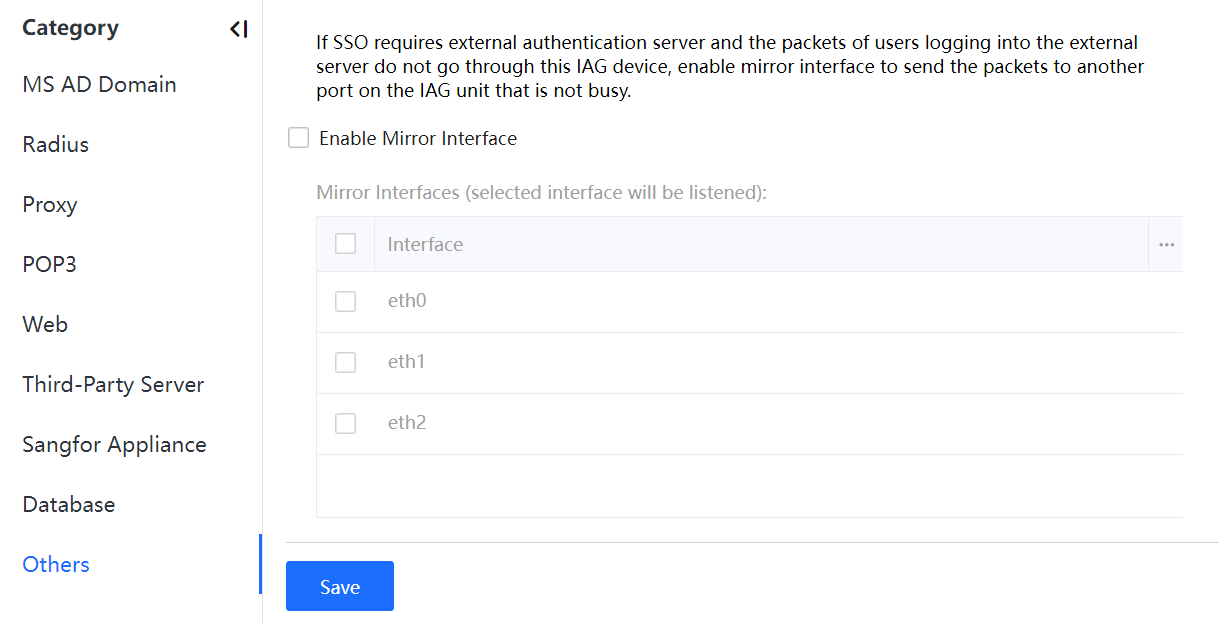Viewport: 1219px width, 623px height.
Task: Switch to the POP3 category
Action: point(50,265)
